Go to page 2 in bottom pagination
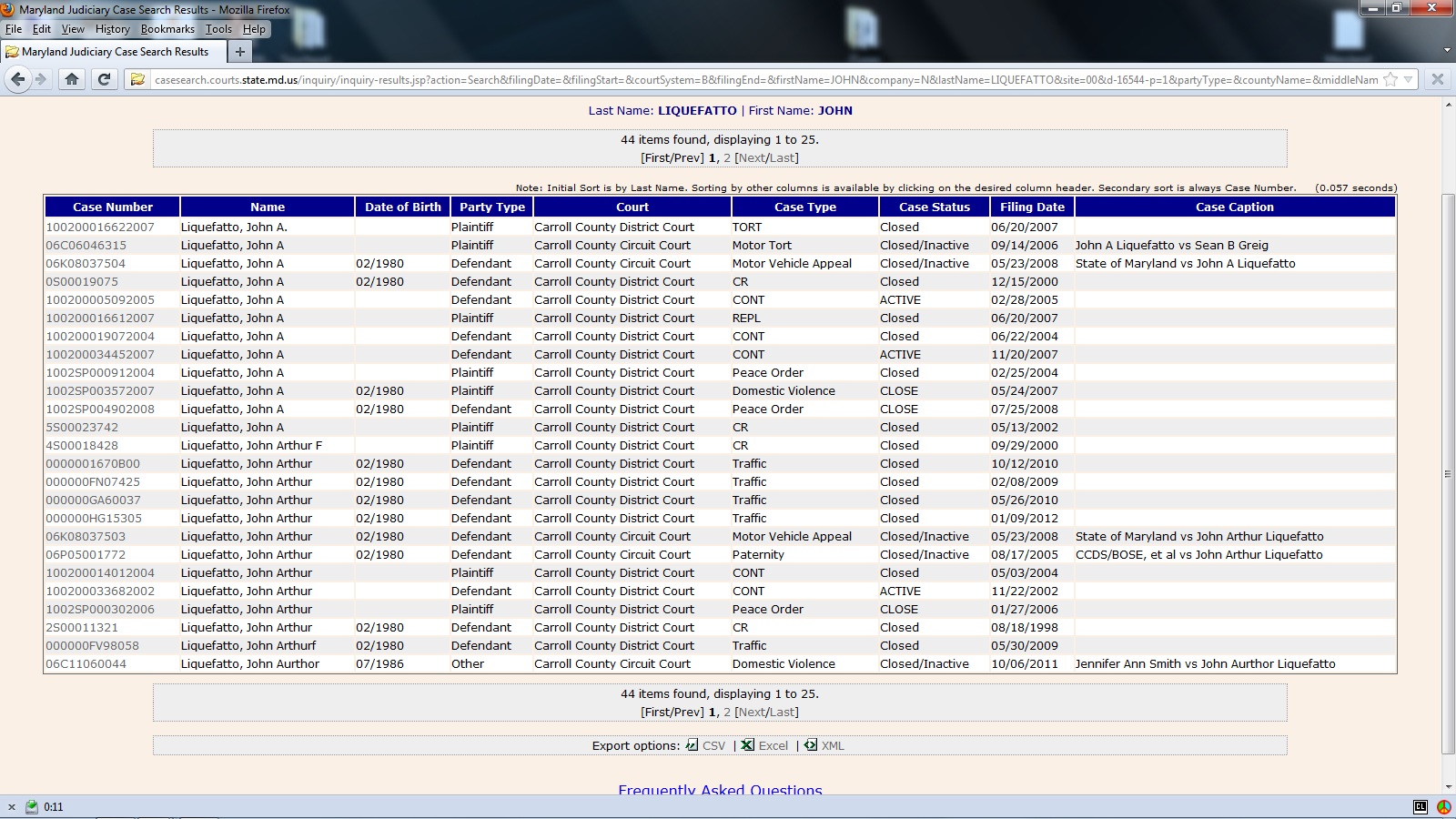The height and width of the screenshot is (819, 1456). pyautogui.click(x=727, y=712)
